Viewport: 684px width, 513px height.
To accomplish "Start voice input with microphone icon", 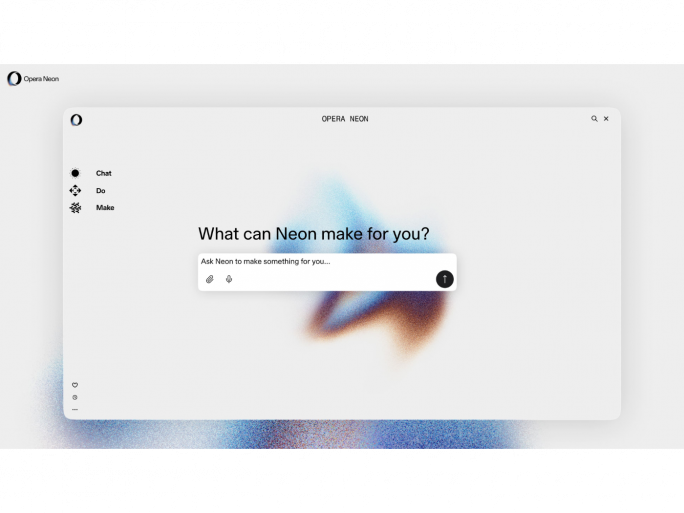I will coord(229,279).
